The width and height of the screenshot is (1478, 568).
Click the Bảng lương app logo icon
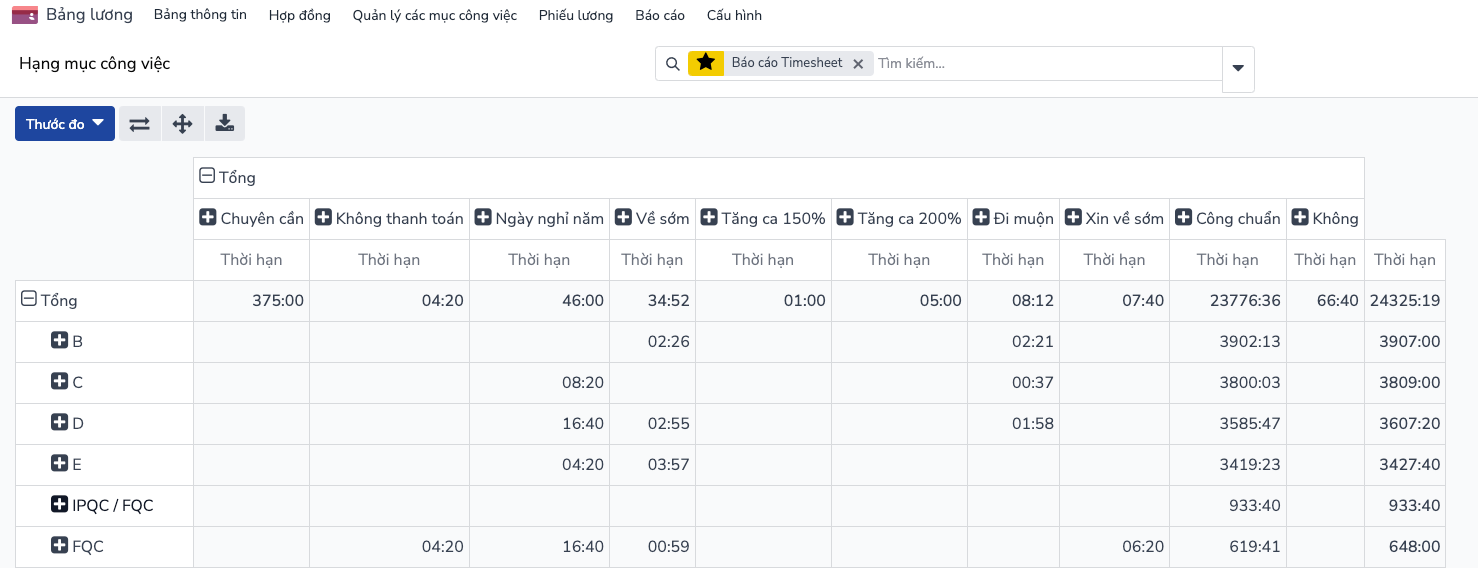pyautogui.click(x=25, y=15)
